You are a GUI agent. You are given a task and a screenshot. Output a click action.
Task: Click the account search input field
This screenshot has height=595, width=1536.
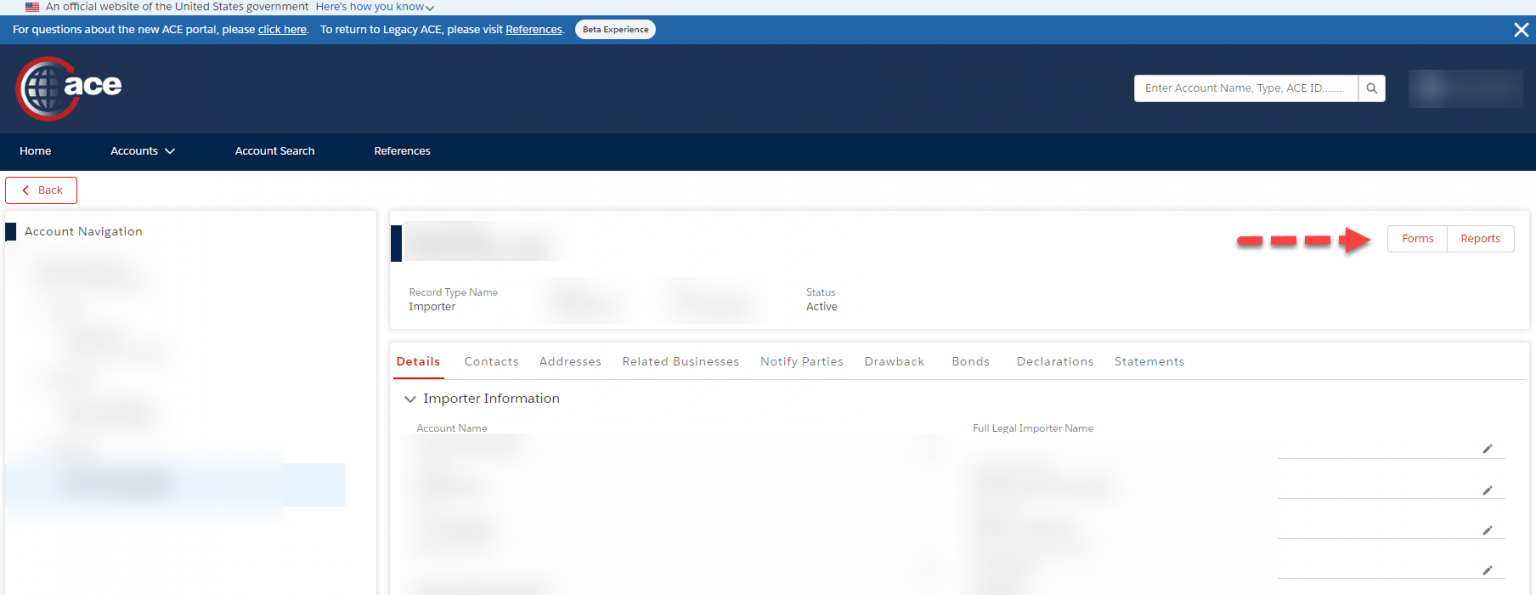click(x=1246, y=89)
